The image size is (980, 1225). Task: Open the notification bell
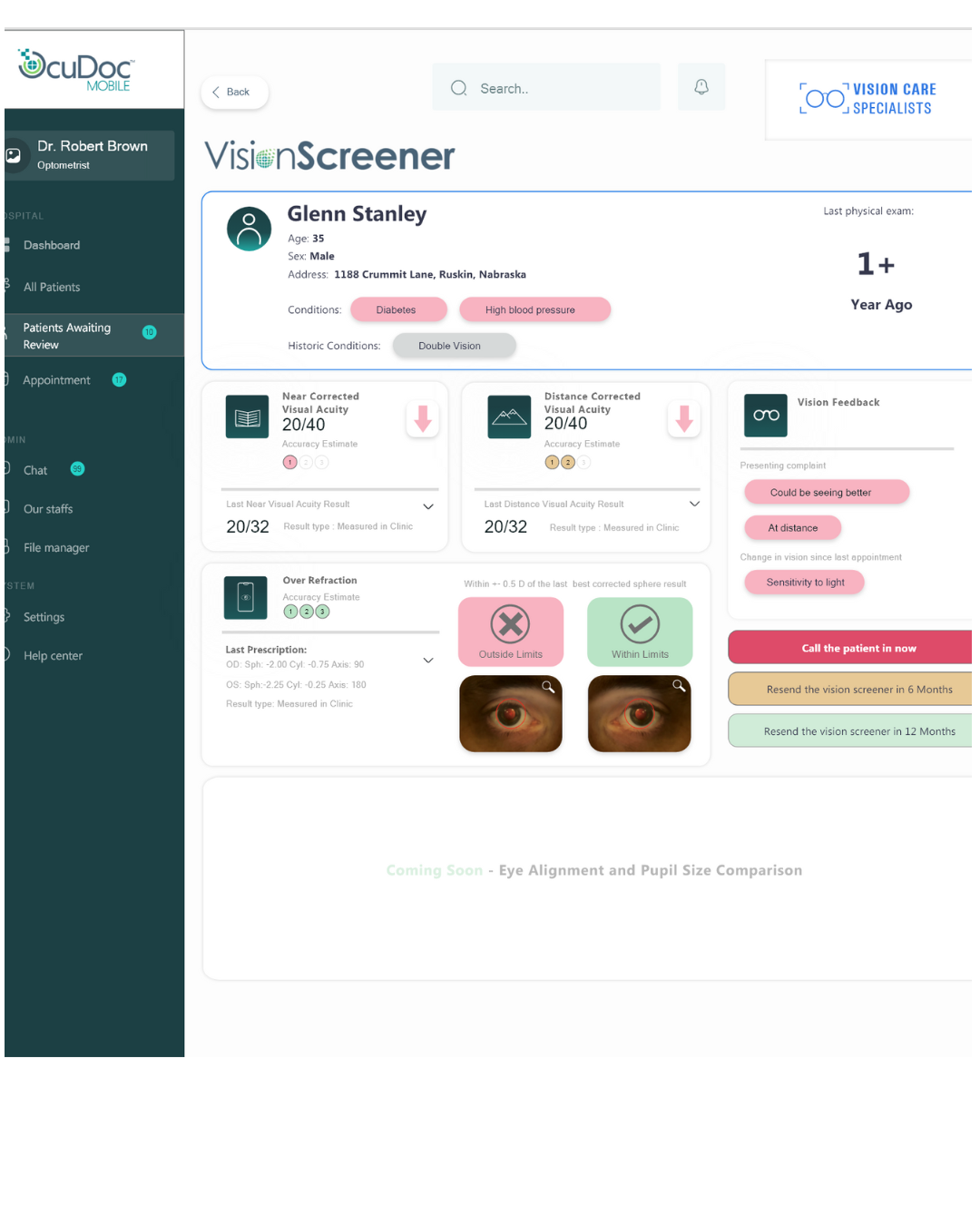tap(701, 86)
